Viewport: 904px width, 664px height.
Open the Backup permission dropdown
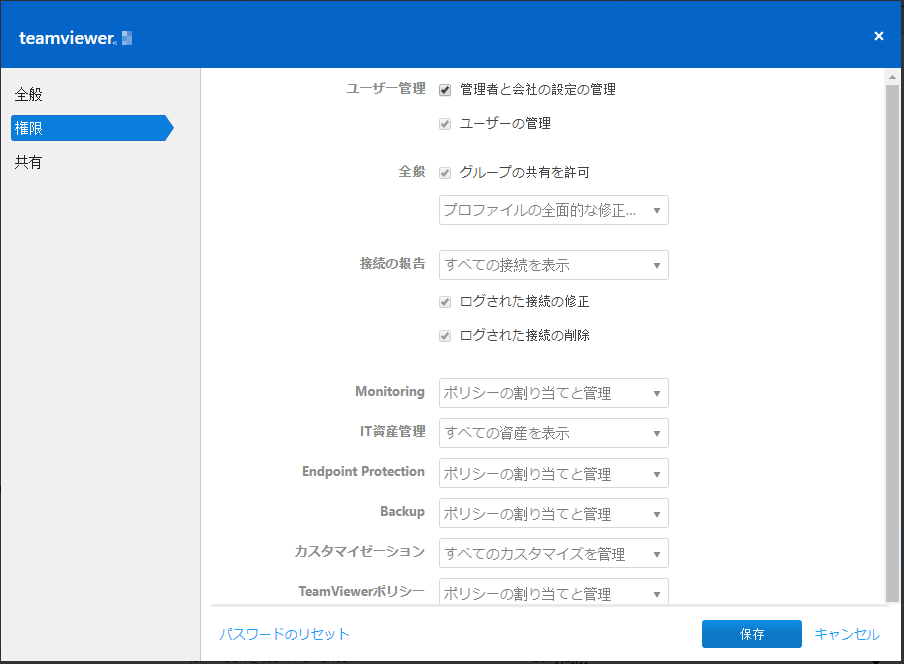coord(553,513)
